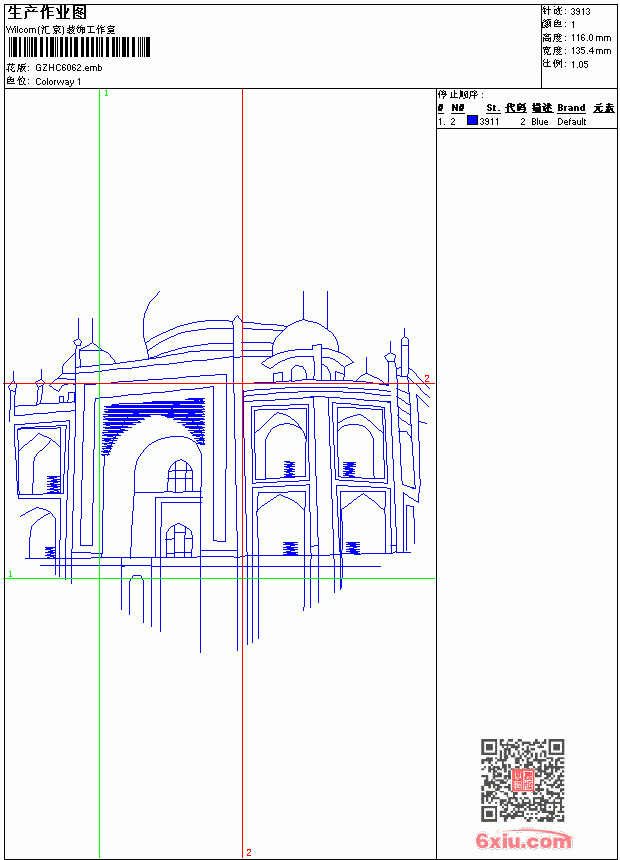The image size is (620, 860).
Task: Click the row number "1." in the stop sequence
Action: (x=441, y=122)
